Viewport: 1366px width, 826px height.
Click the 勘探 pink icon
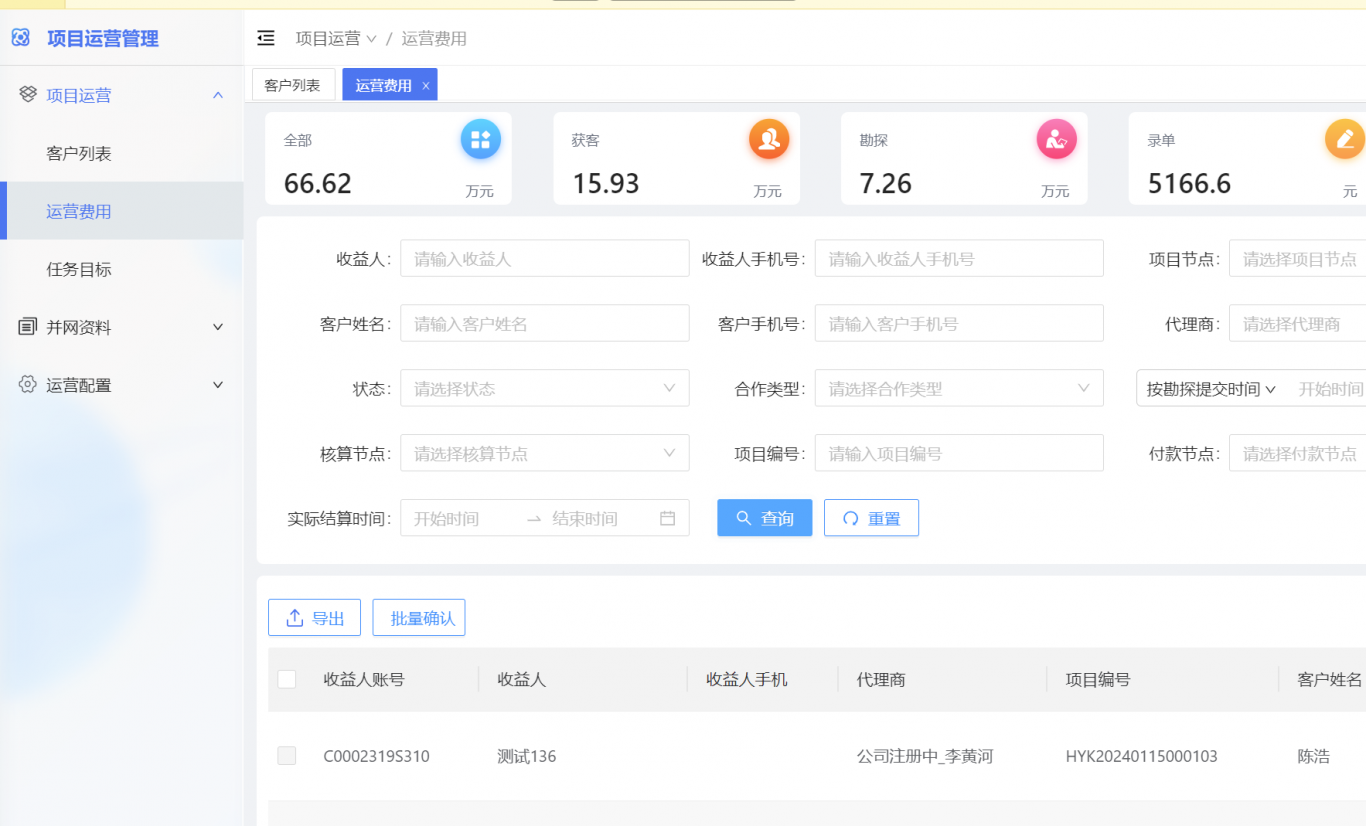click(x=1056, y=139)
